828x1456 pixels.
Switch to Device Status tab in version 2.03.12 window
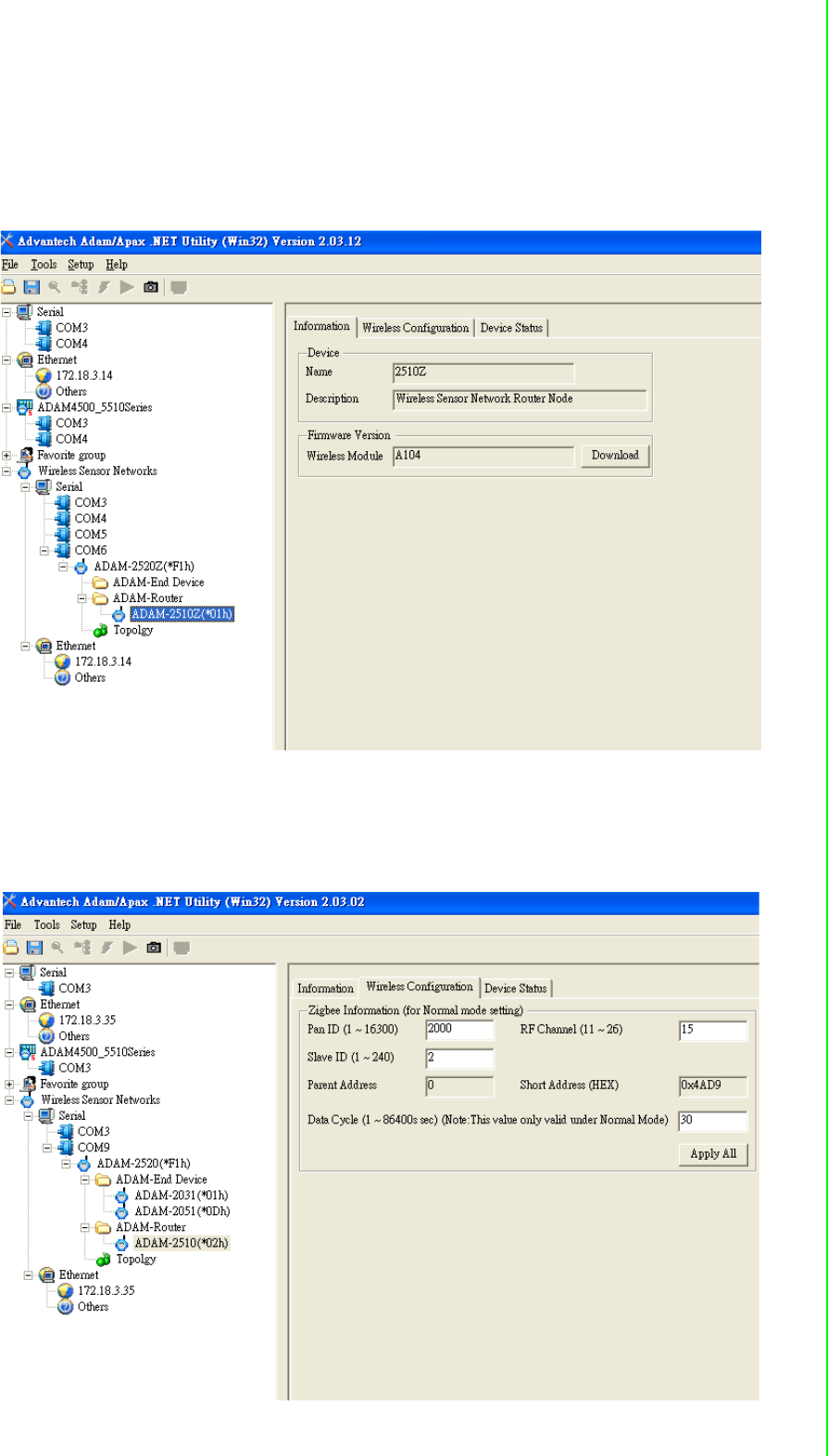click(511, 328)
